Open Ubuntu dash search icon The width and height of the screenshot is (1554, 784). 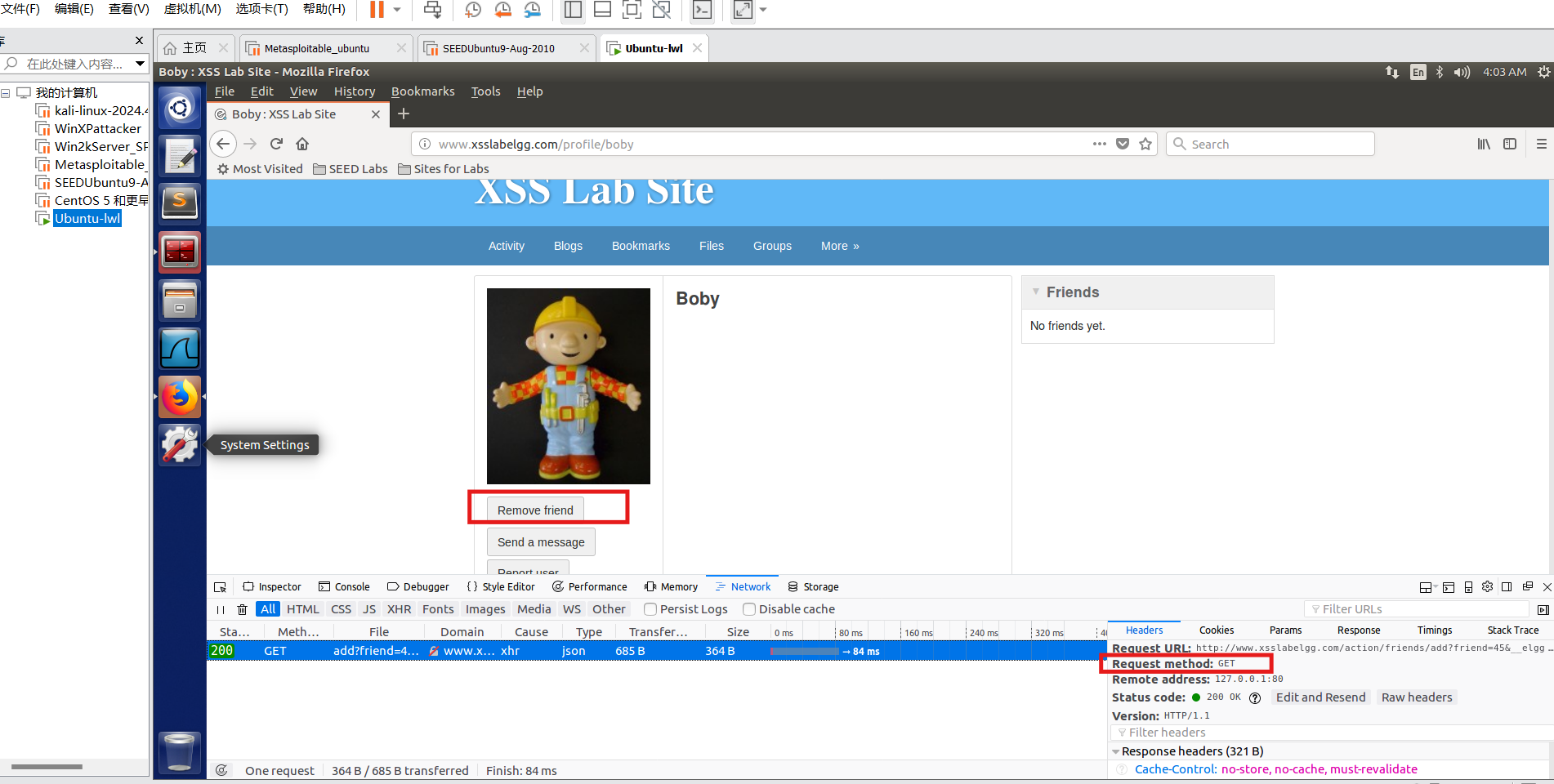[180, 108]
